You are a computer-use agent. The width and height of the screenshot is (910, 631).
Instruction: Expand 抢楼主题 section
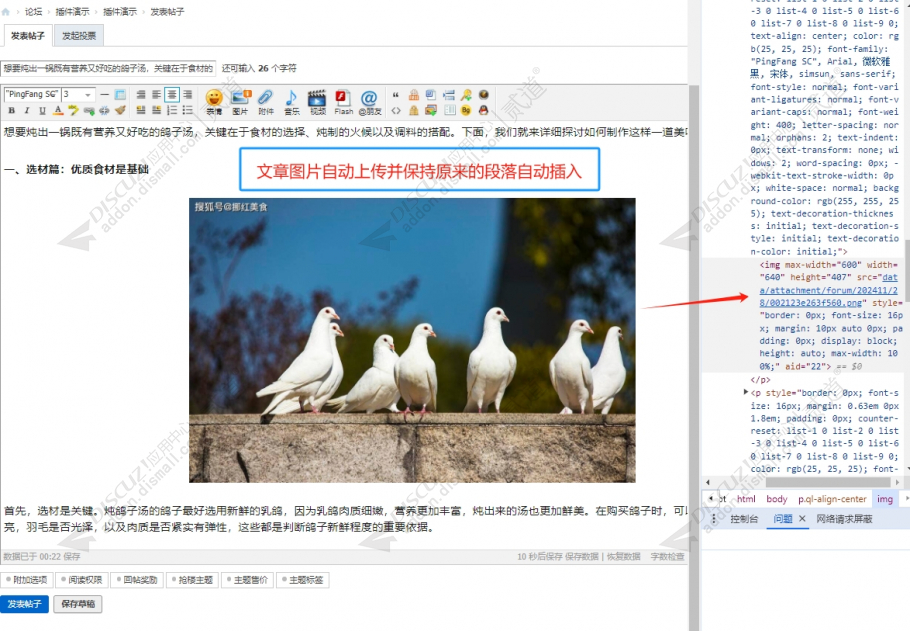(x=192, y=579)
